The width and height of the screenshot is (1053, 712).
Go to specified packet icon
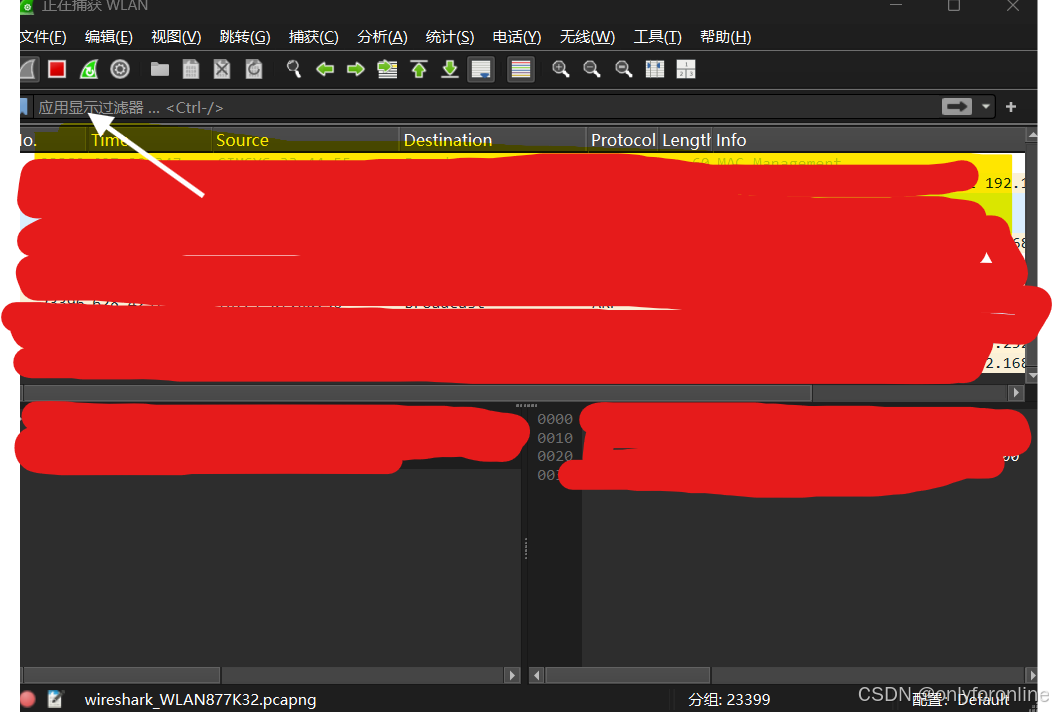click(387, 69)
